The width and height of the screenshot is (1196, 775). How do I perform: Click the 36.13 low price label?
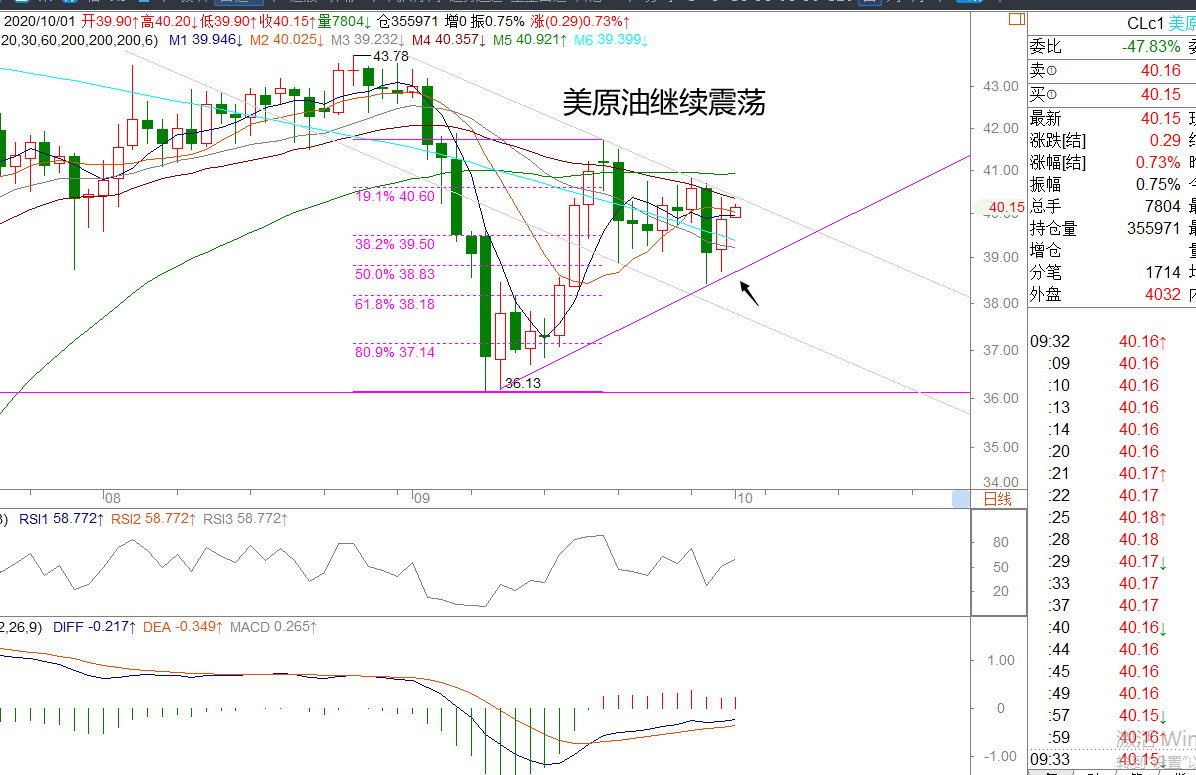pos(522,383)
